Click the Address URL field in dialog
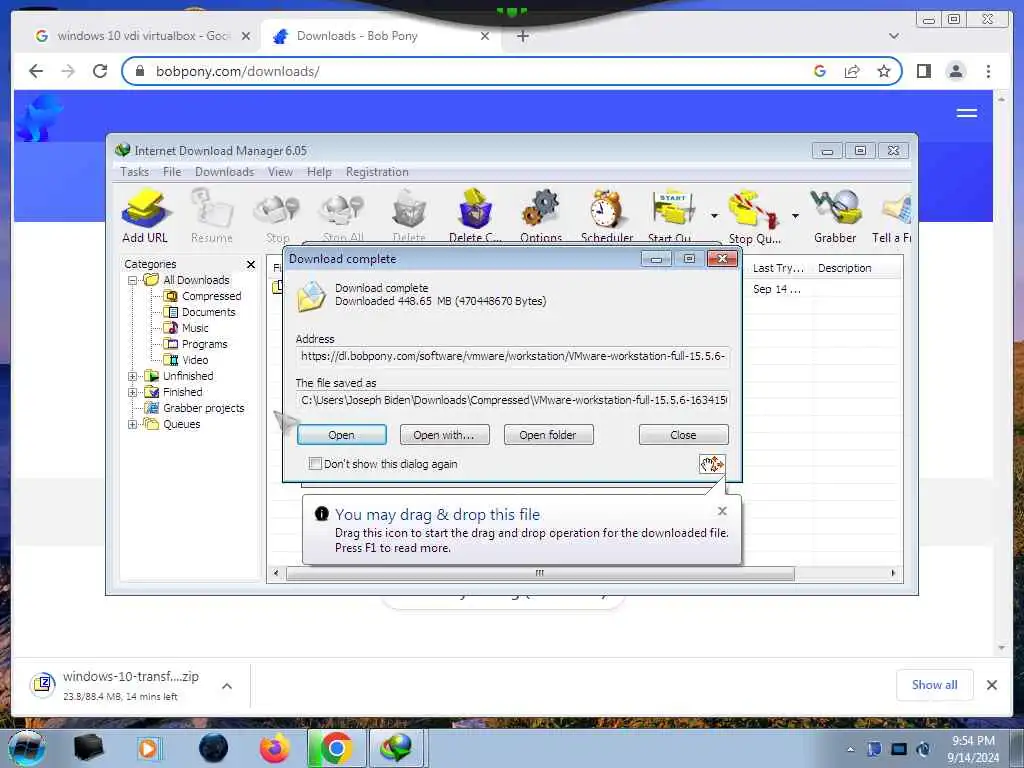 coord(513,357)
